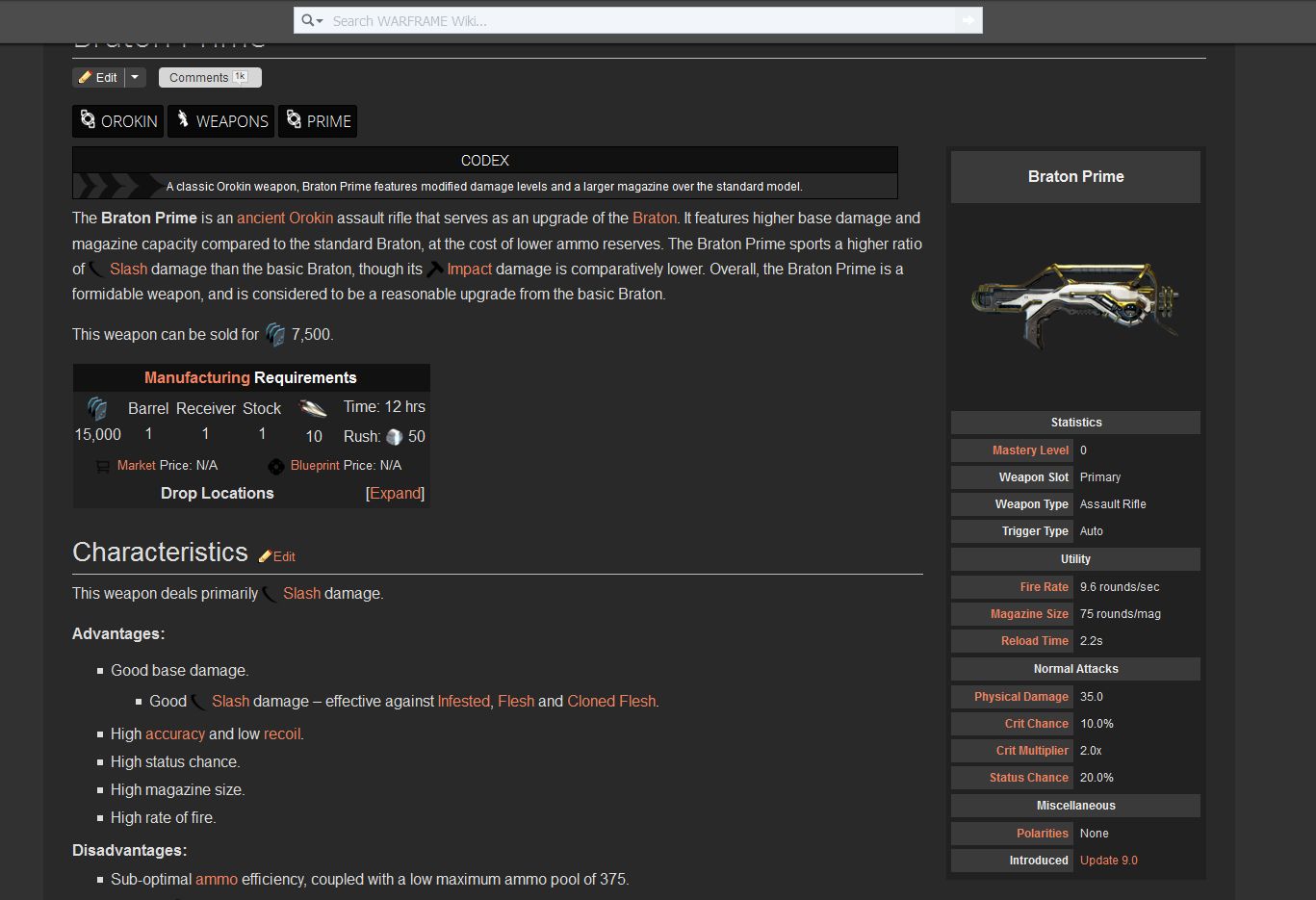Click the pencil icon next to Characteristics

265,556
